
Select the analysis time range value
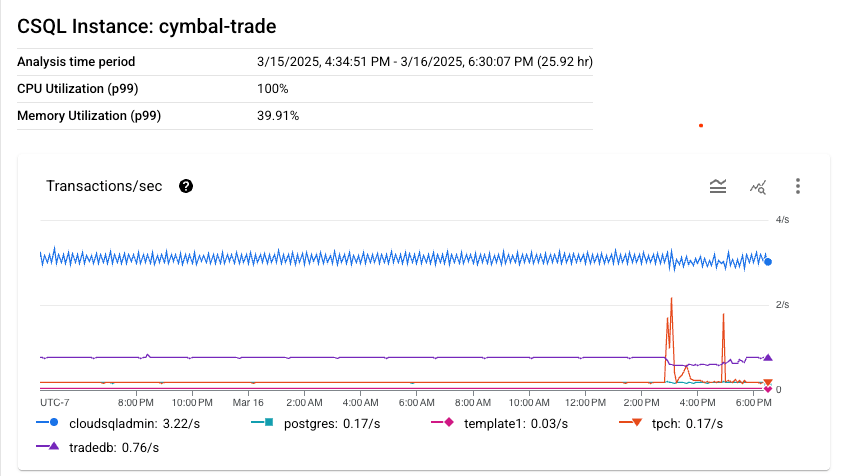425,62
